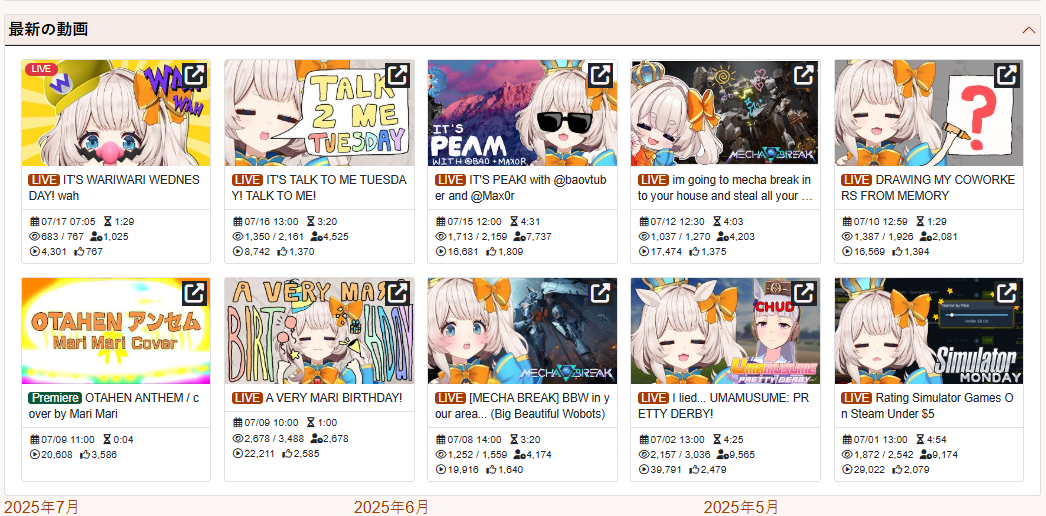Click external link icon on IT'S PEAK video

(600, 75)
